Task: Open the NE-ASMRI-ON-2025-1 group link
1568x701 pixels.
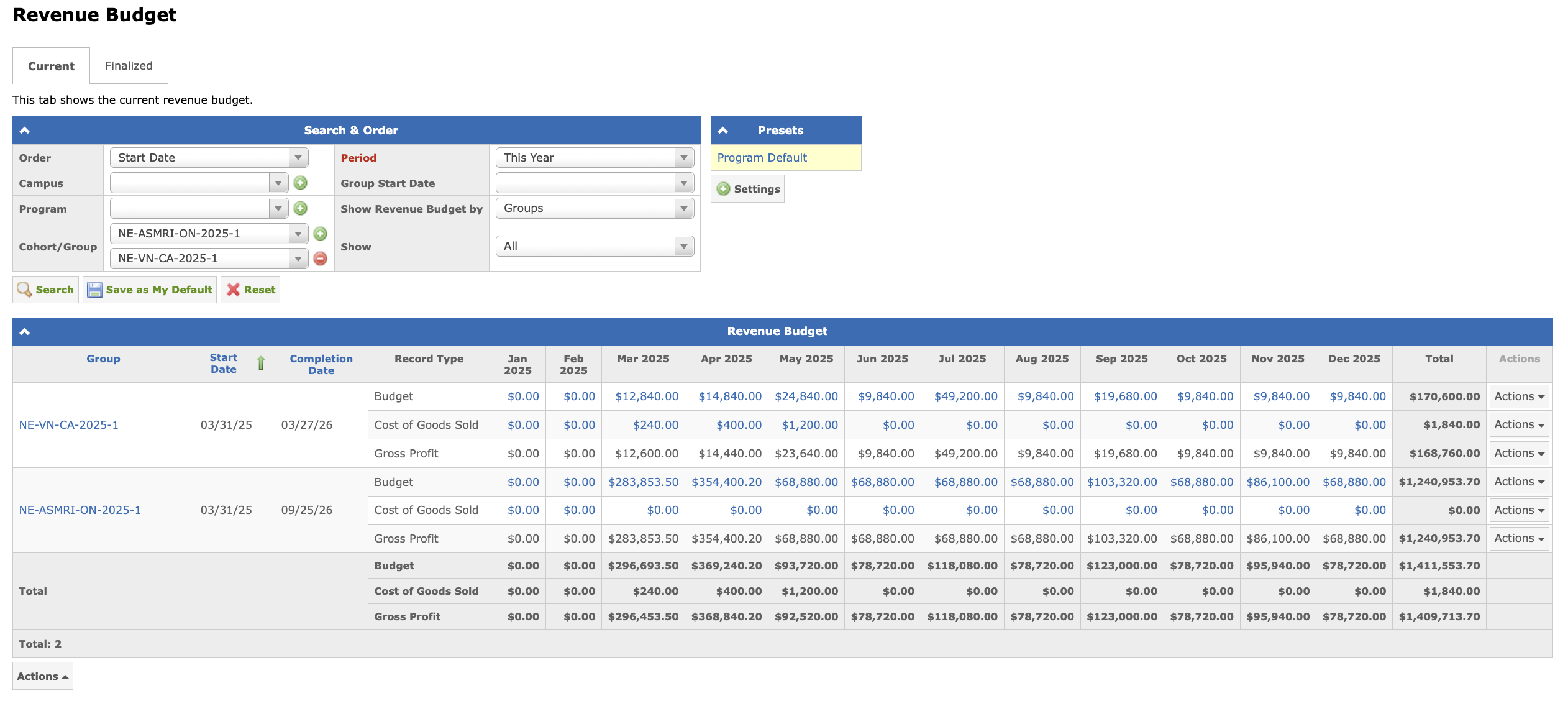Action: click(x=80, y=510)
